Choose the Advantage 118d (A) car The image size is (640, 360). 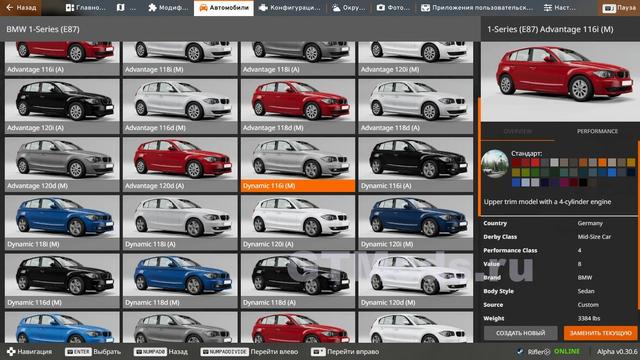(416, 106)
